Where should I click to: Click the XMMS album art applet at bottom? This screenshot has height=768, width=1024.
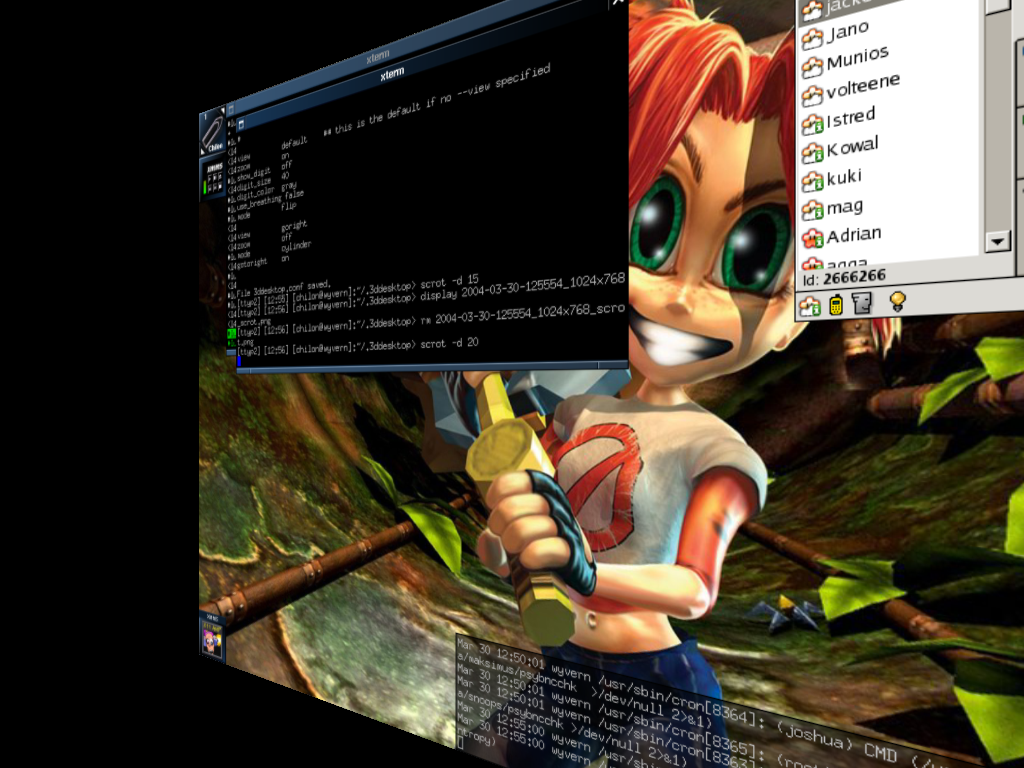(x=211, y=640)
